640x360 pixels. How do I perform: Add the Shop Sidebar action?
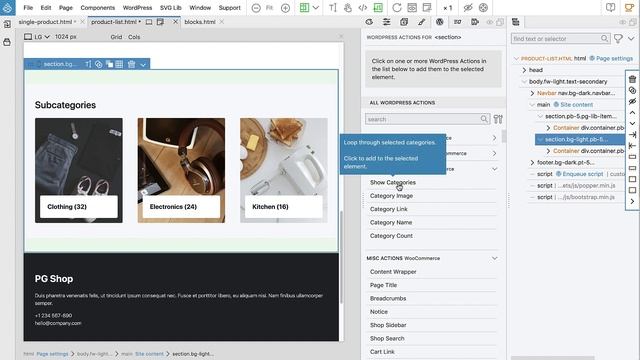tap(388, 325)
